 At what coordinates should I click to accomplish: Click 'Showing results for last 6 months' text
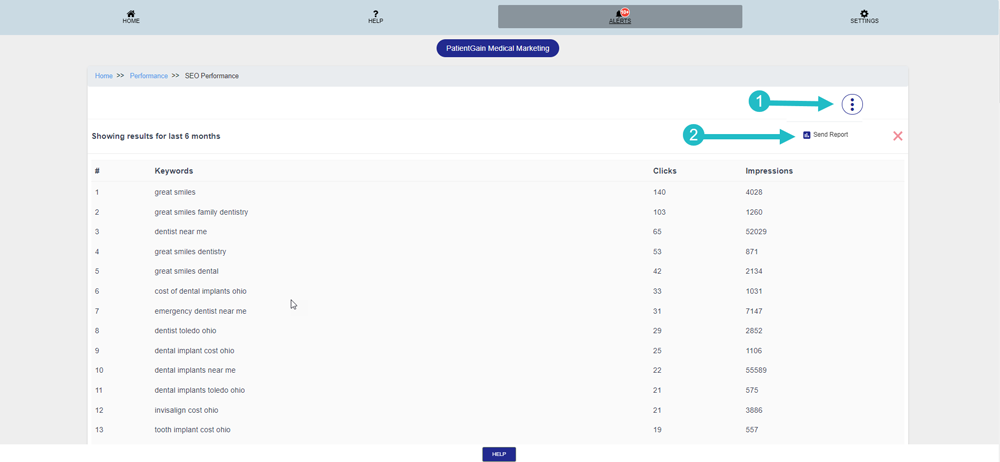[x=156, y=136]
